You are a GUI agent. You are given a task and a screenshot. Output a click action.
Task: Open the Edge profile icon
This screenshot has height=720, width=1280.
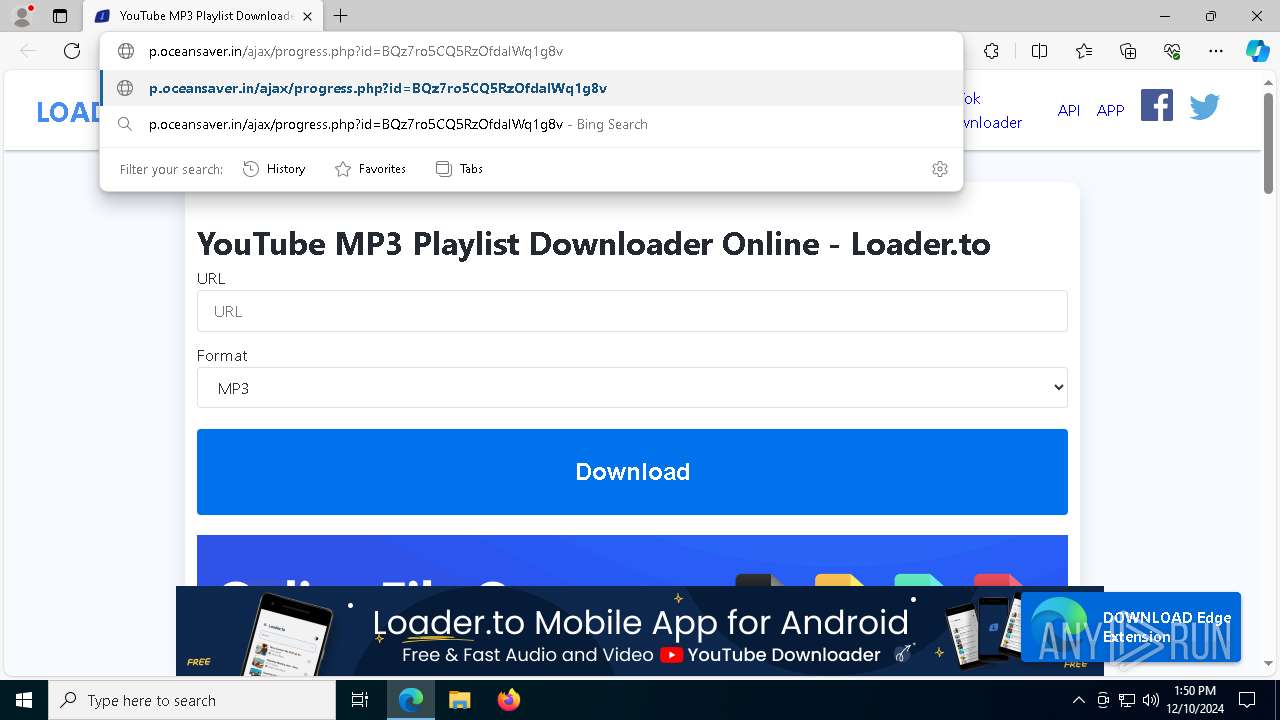click(x=22, y=16)
